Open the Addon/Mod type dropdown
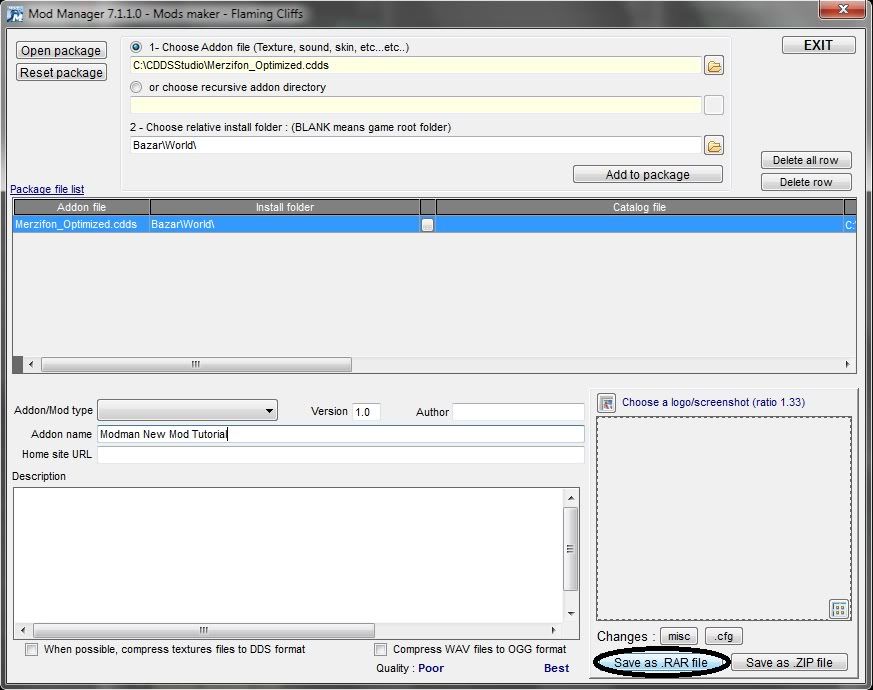 point(188,411)
